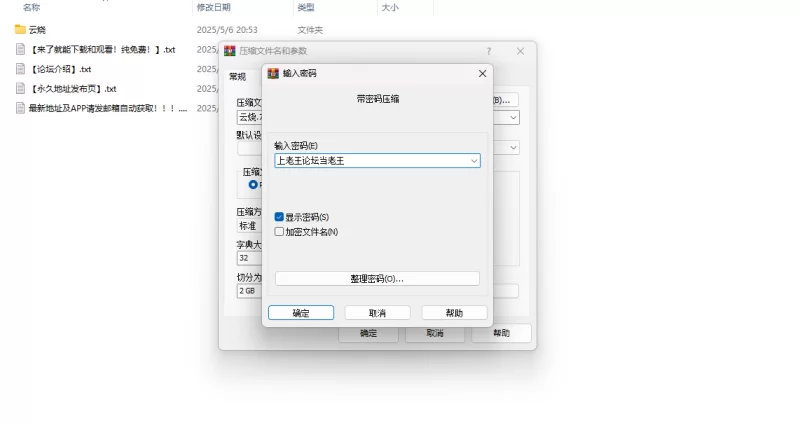Click the 文件夹 type cell

point(310,30)
